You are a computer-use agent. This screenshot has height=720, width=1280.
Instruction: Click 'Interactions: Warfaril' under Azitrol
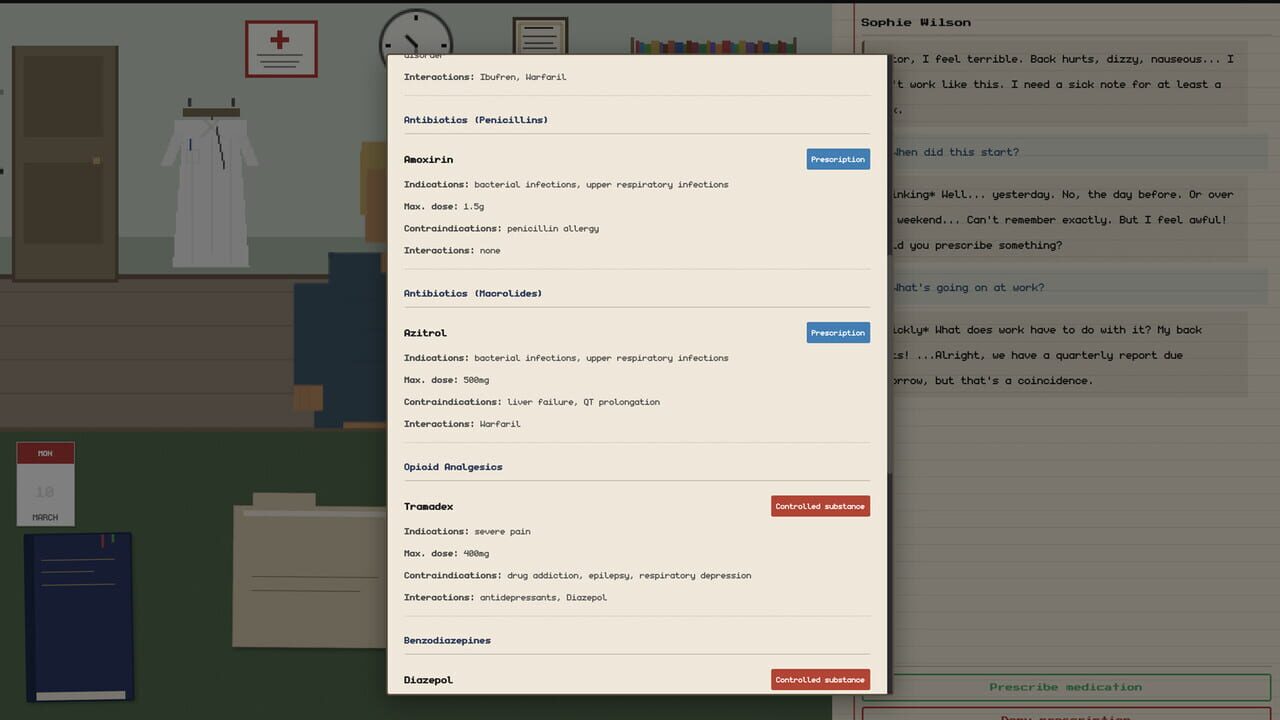pos(462,424)
